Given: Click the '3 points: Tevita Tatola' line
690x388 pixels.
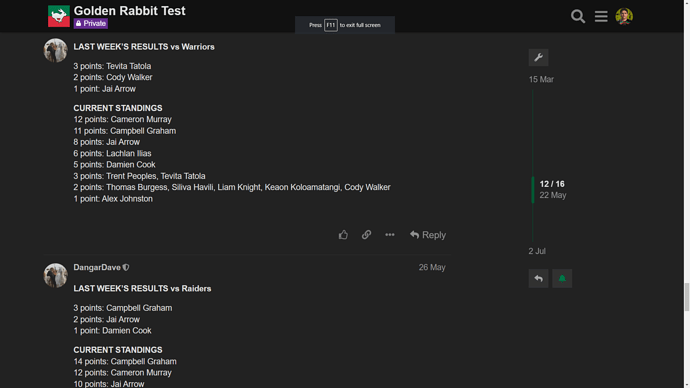Looking at the screenshot, I should pos(112,66).
